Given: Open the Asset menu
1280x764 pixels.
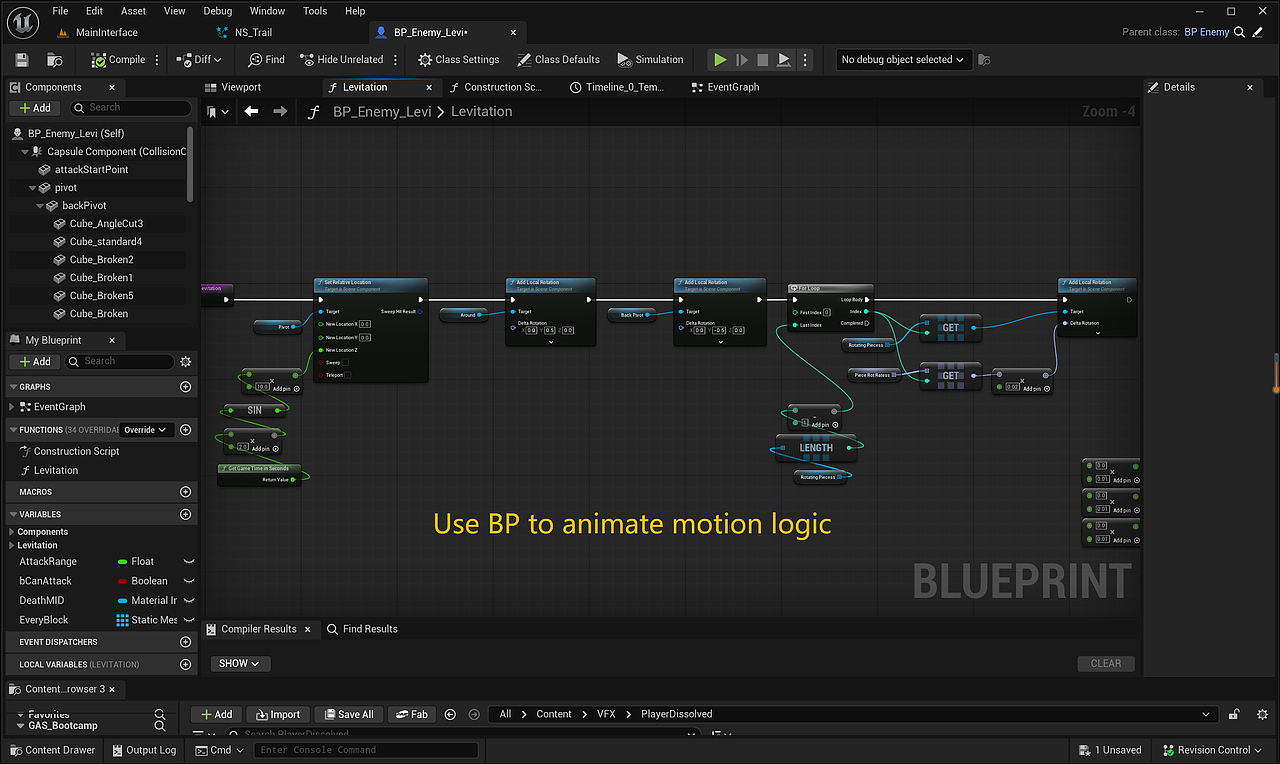Looking at the screenshot, I should [133, 11].
